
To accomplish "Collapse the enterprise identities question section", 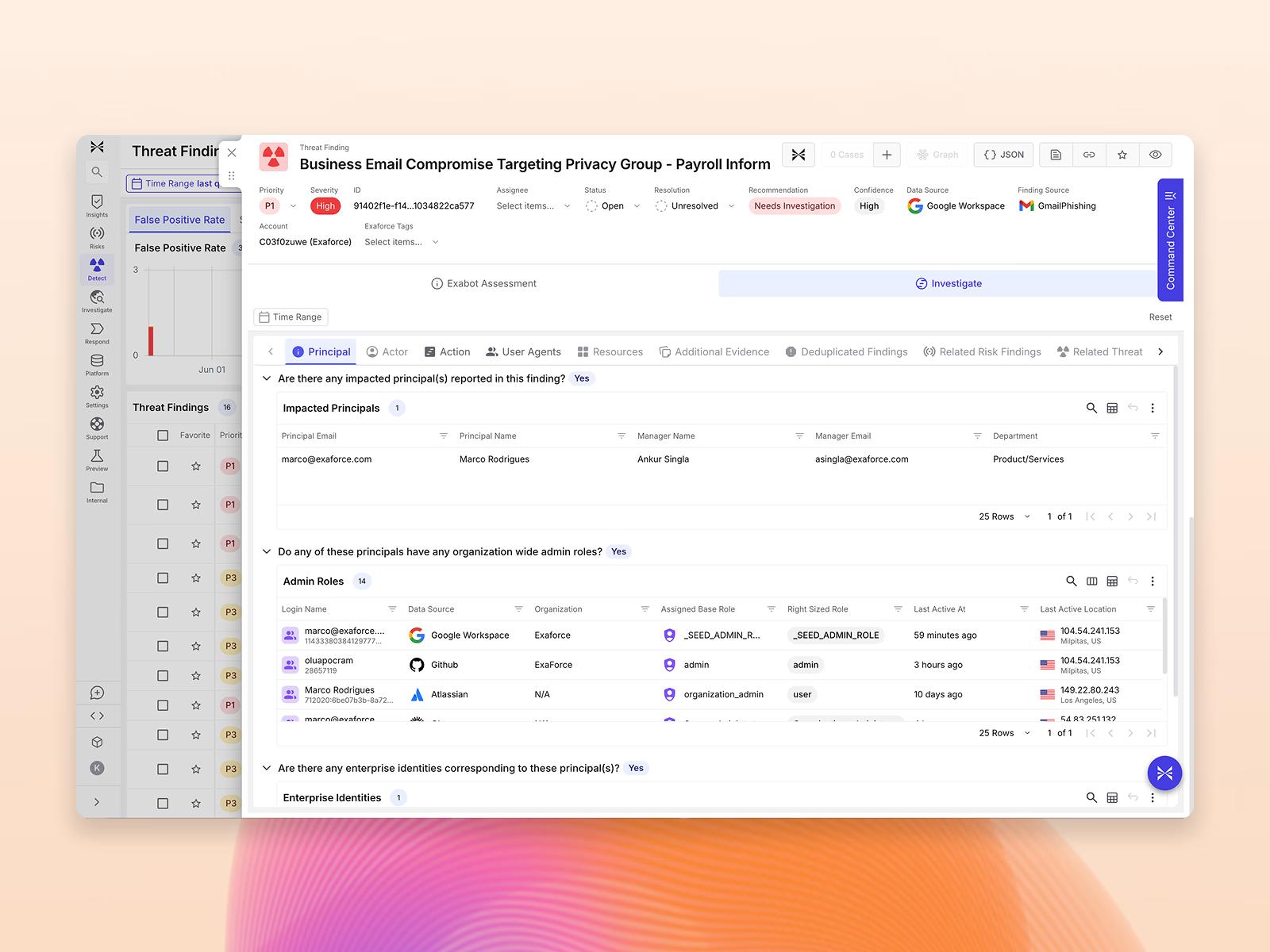I will click(267, 768).
